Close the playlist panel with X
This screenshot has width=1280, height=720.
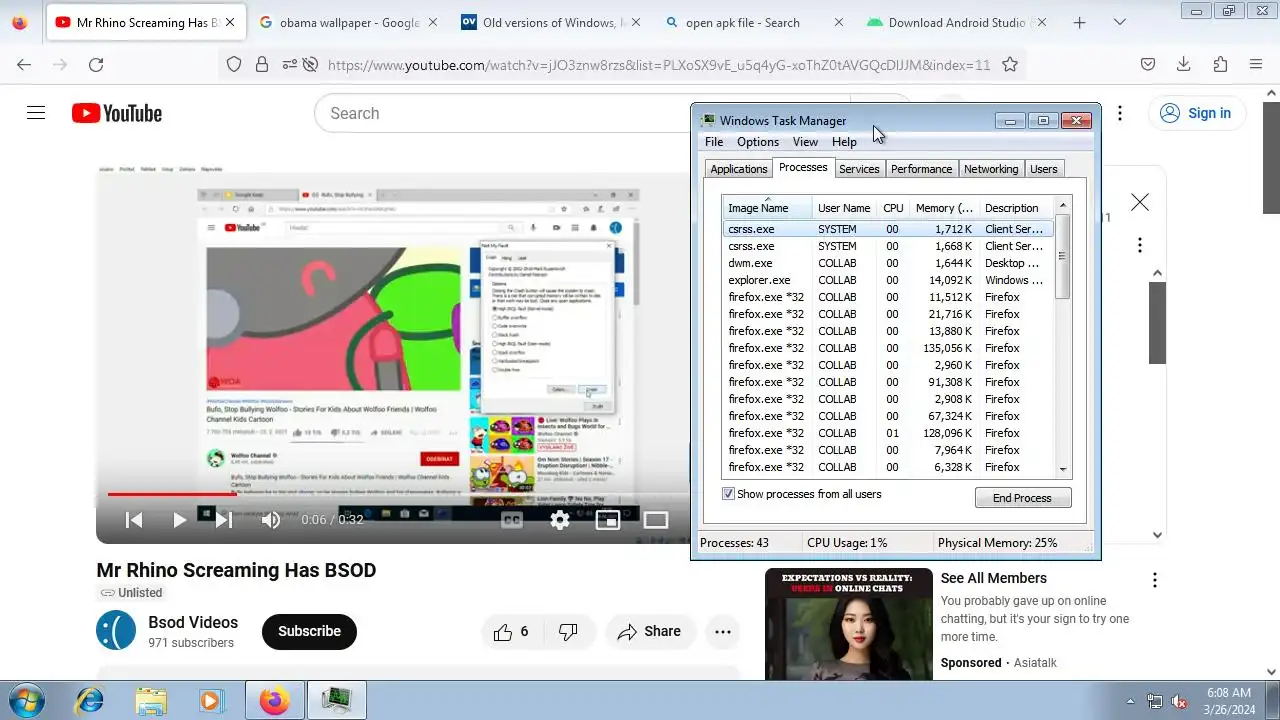tap(1140, 203)
